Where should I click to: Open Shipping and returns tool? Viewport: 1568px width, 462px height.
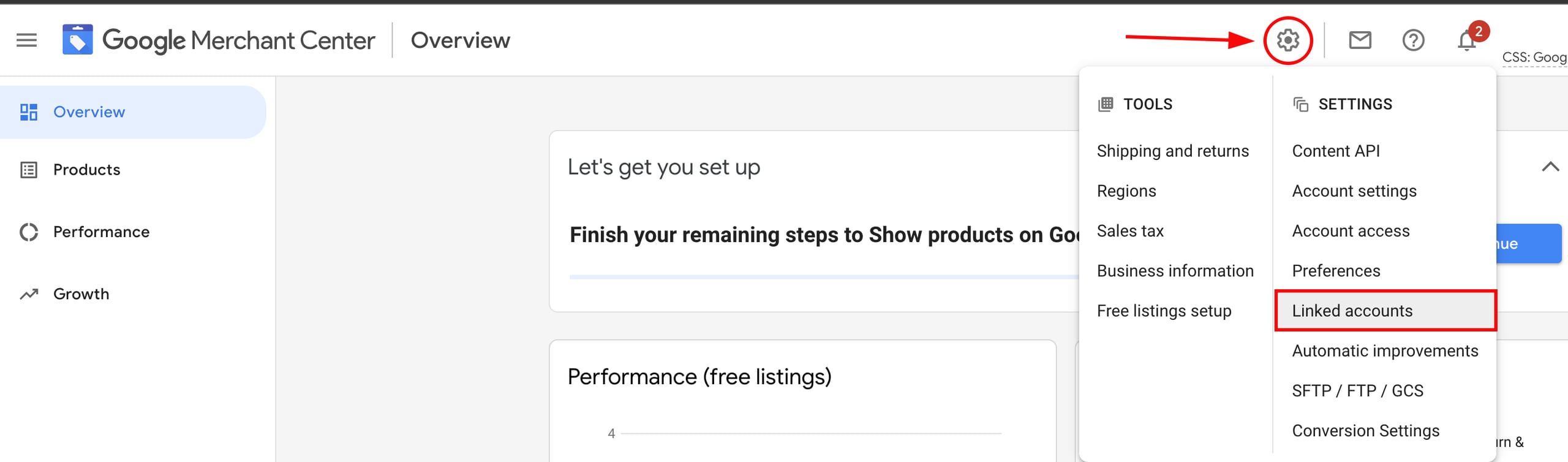[1172, 151]
